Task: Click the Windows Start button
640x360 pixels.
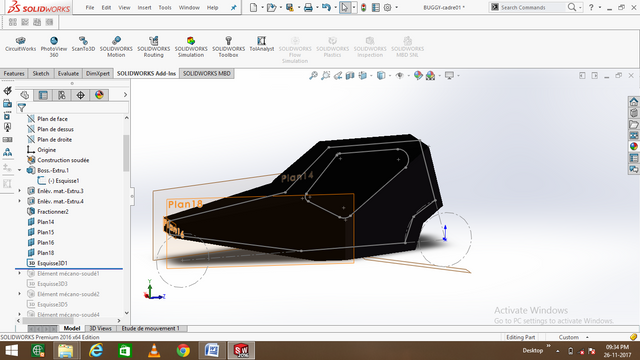Action: [11, 351]
